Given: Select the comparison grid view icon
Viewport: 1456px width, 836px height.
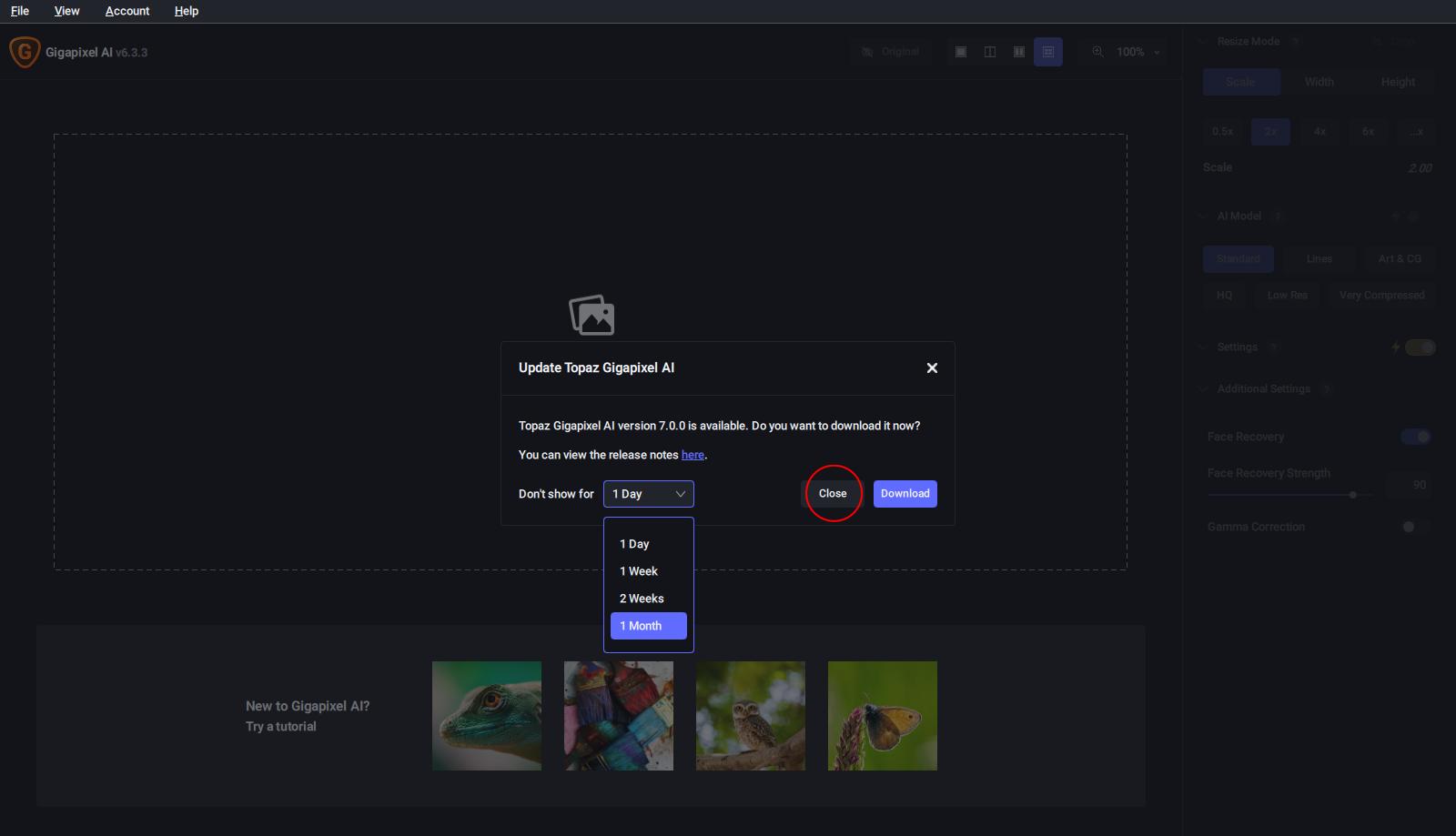Looking at the screenshot, I should (x=1048, y=52).
